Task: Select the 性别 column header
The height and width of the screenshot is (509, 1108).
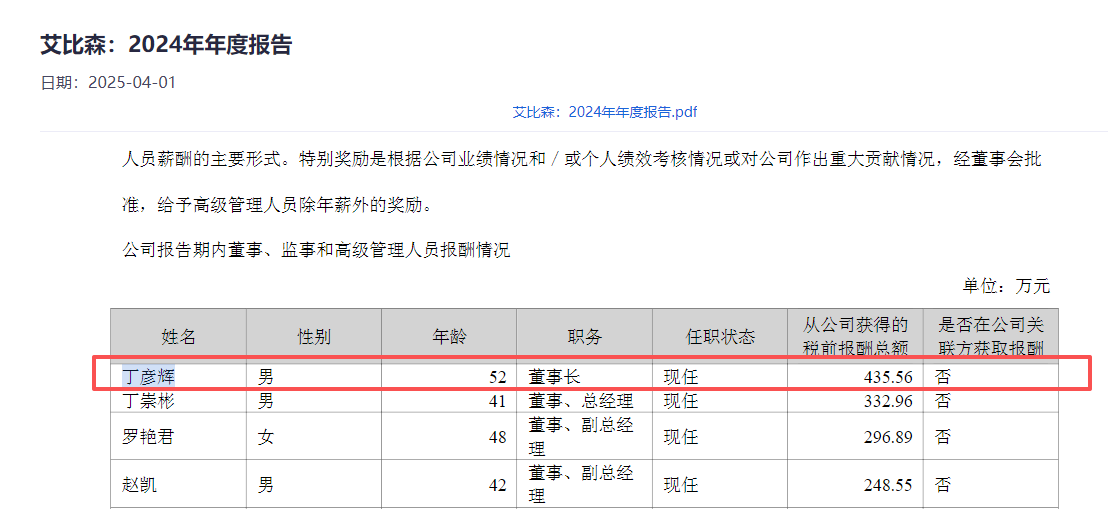Action: click(313, 337)
